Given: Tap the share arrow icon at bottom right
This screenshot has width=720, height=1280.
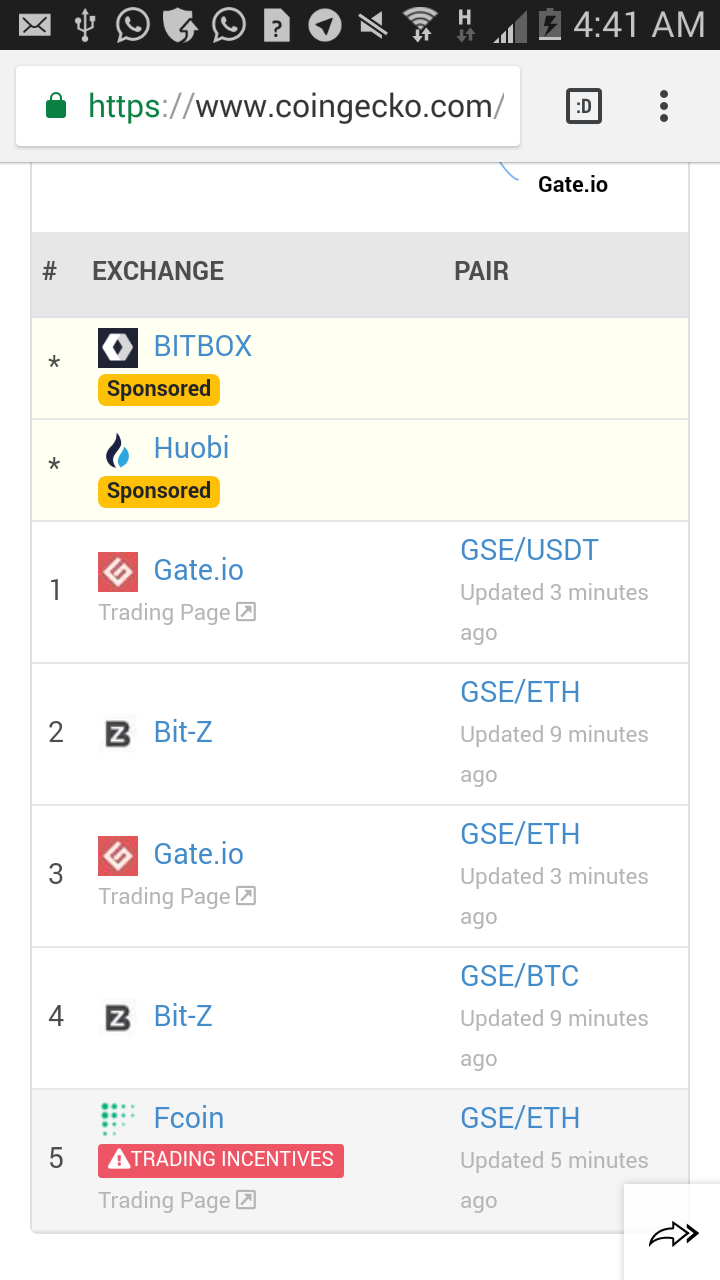Looking at the screenshot, I should point(672,1236).
